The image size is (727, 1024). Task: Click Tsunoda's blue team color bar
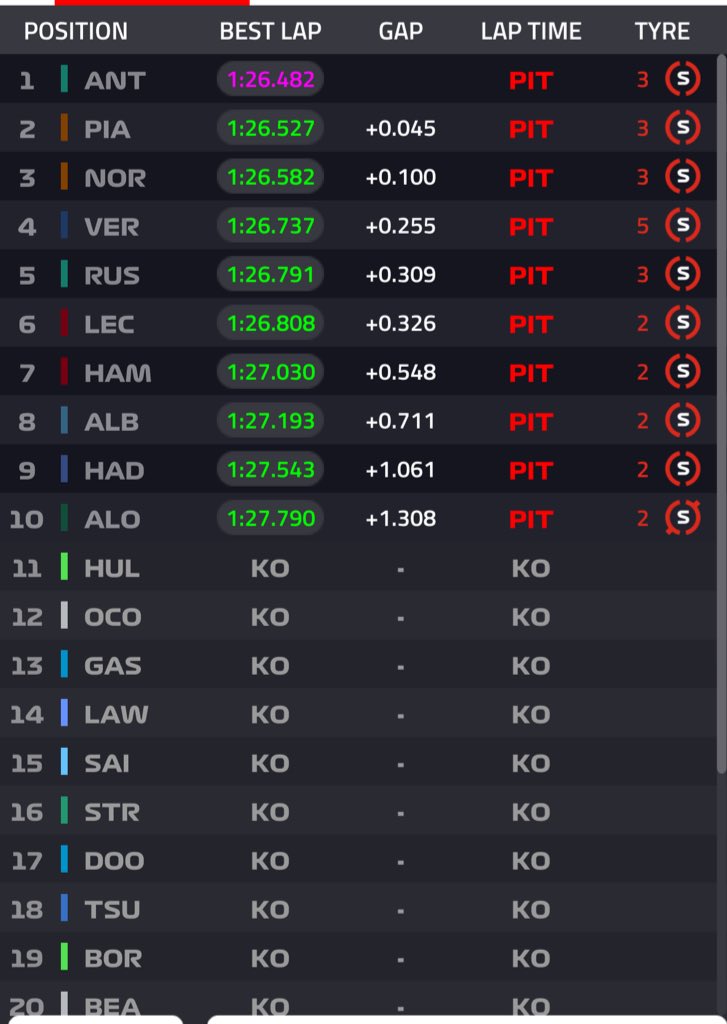pyautogui.click(x=65, y=909)
